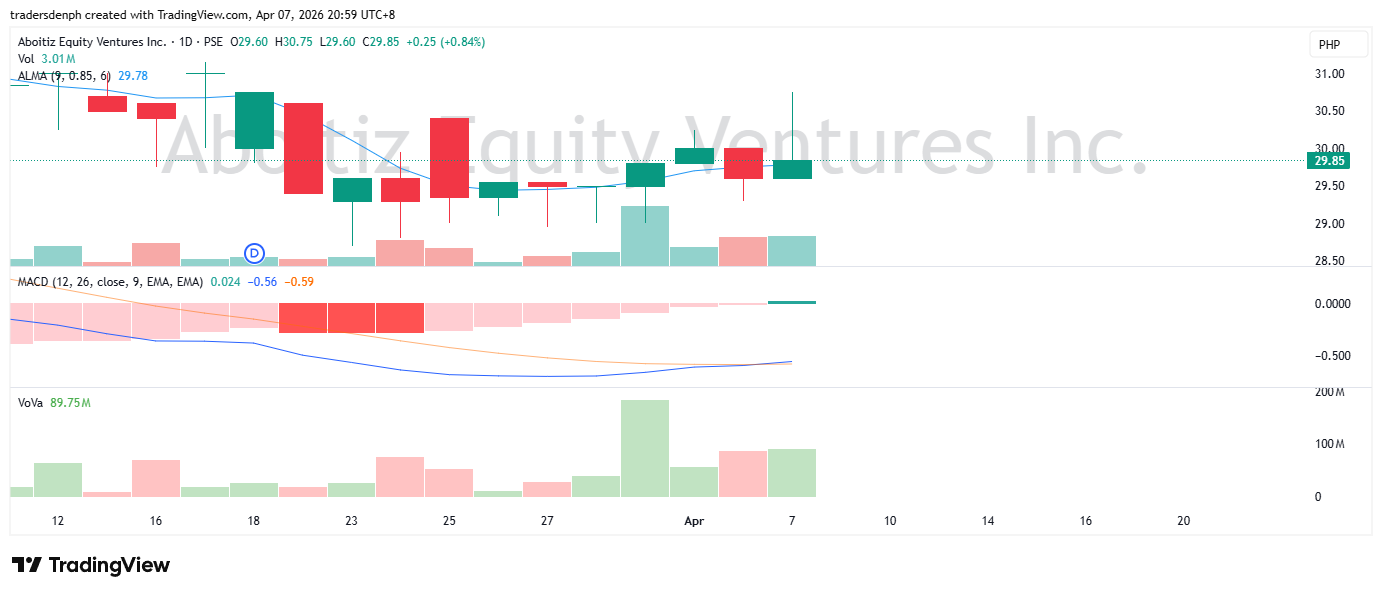
Task: Click the TradingView logo icon
Action: (26, 565)
